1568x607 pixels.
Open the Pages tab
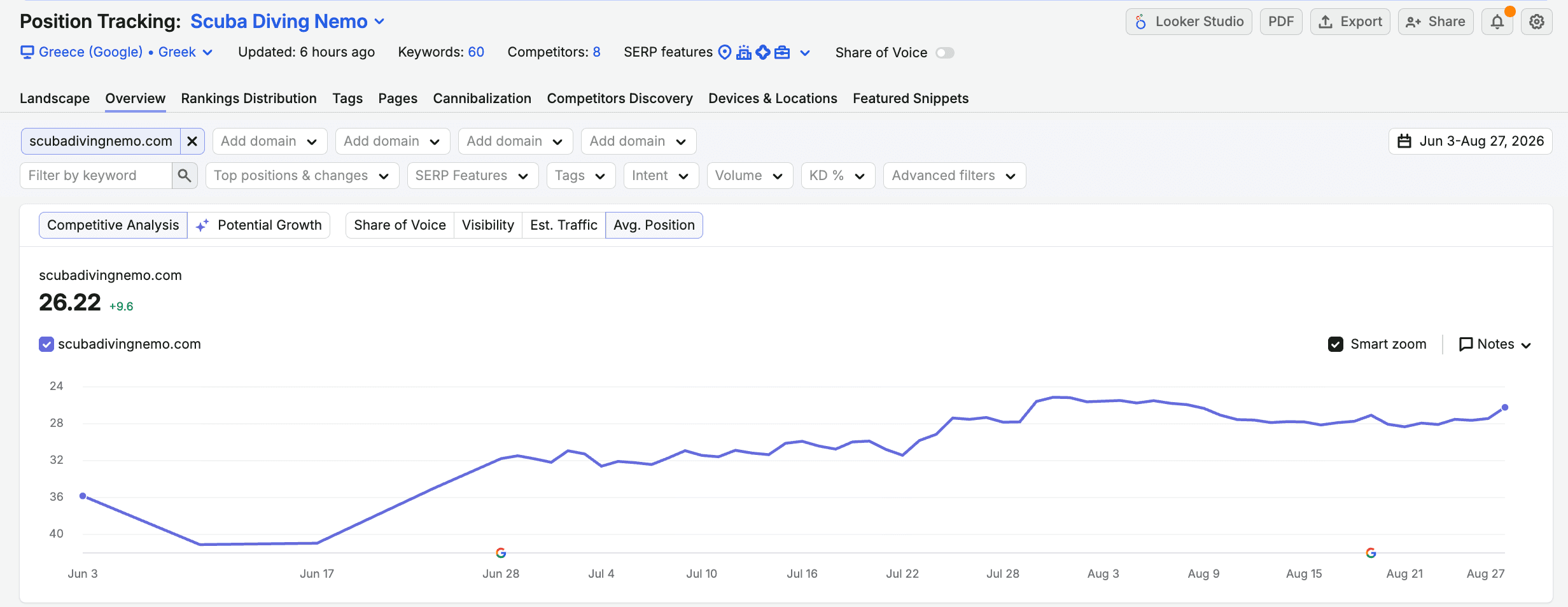[x=398, y=99]
